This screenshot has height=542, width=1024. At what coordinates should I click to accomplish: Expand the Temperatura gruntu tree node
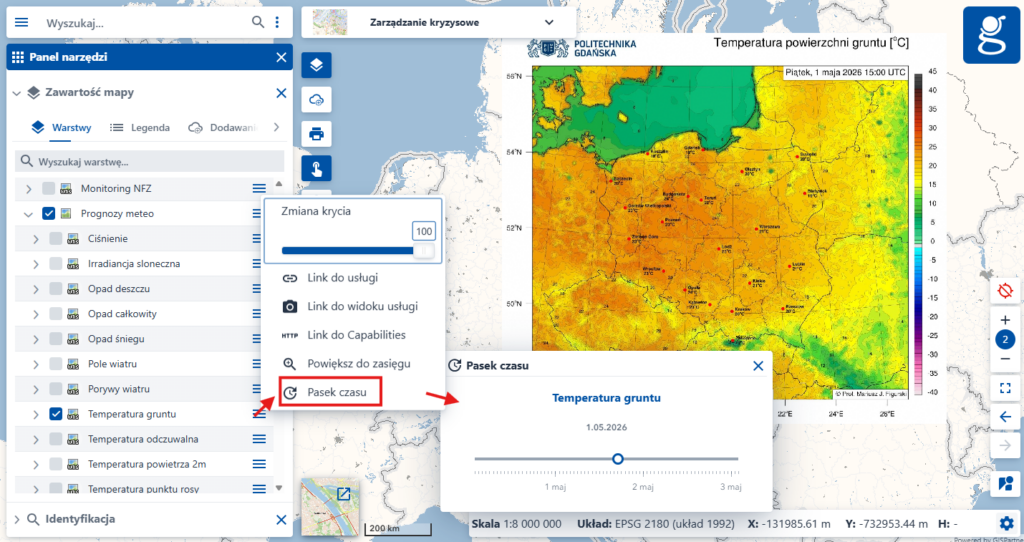pos(36,414)
